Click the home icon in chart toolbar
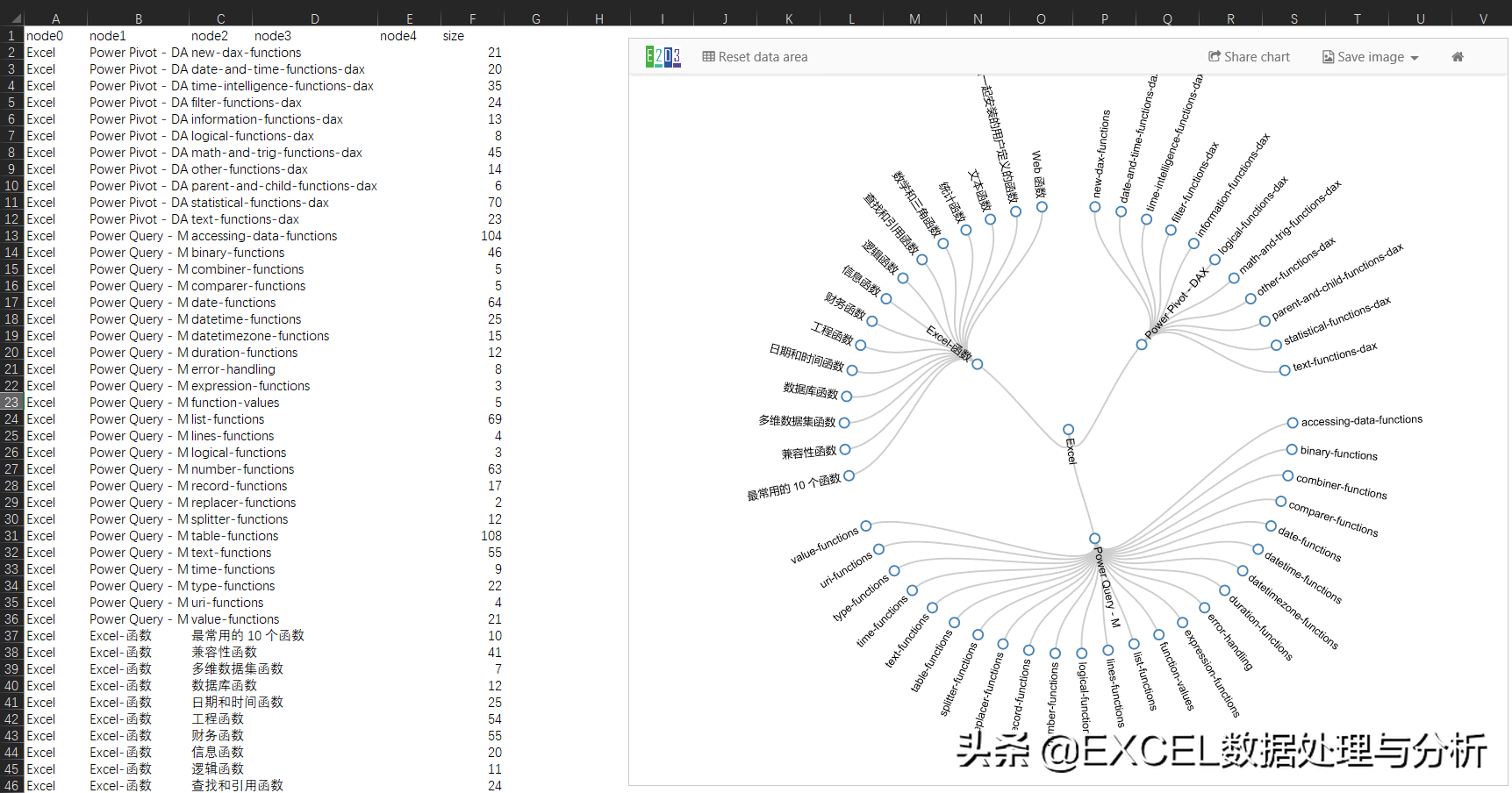Viewport: 1512px width, 793px height. point(1458,57)
